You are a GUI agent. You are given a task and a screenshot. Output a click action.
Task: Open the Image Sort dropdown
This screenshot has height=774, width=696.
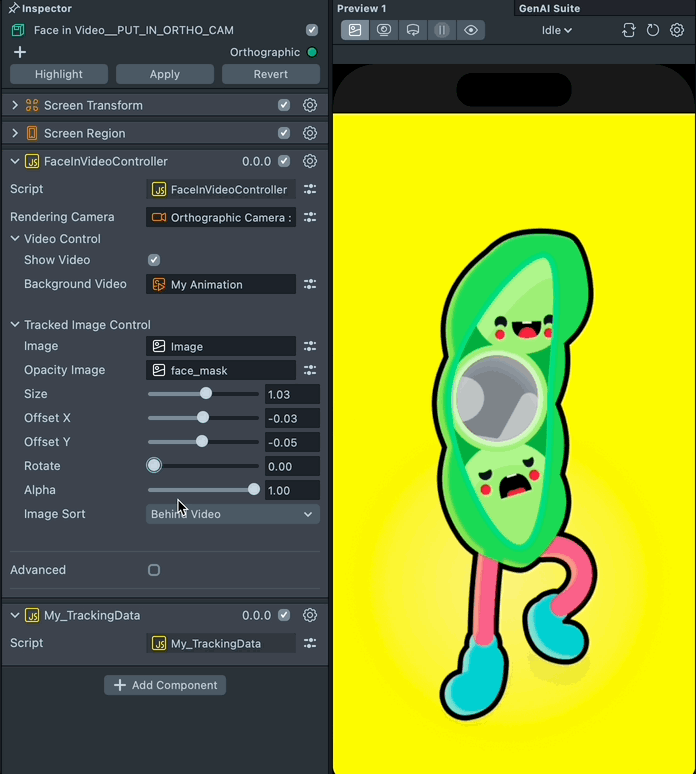232,514
